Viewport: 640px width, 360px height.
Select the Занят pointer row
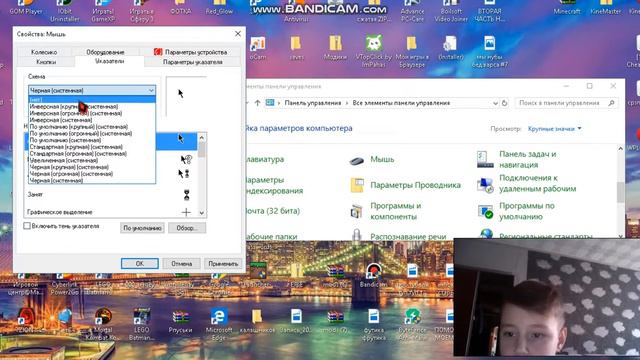pos(111,195)
